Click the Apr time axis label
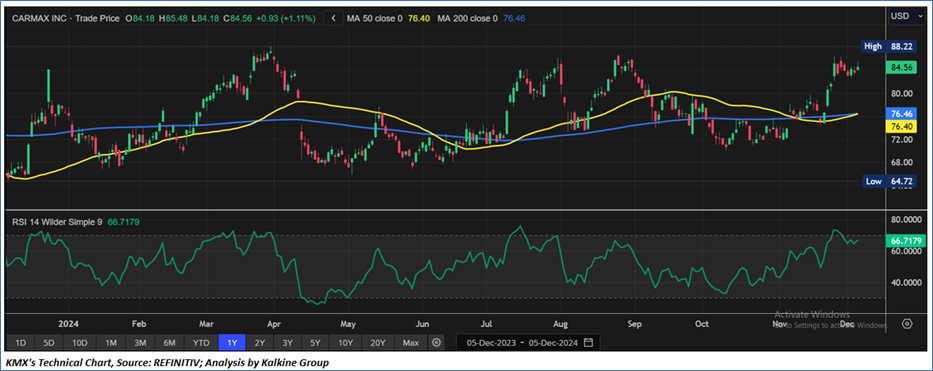The height and width of the screenshot is (371, 933). click(274, 325)
